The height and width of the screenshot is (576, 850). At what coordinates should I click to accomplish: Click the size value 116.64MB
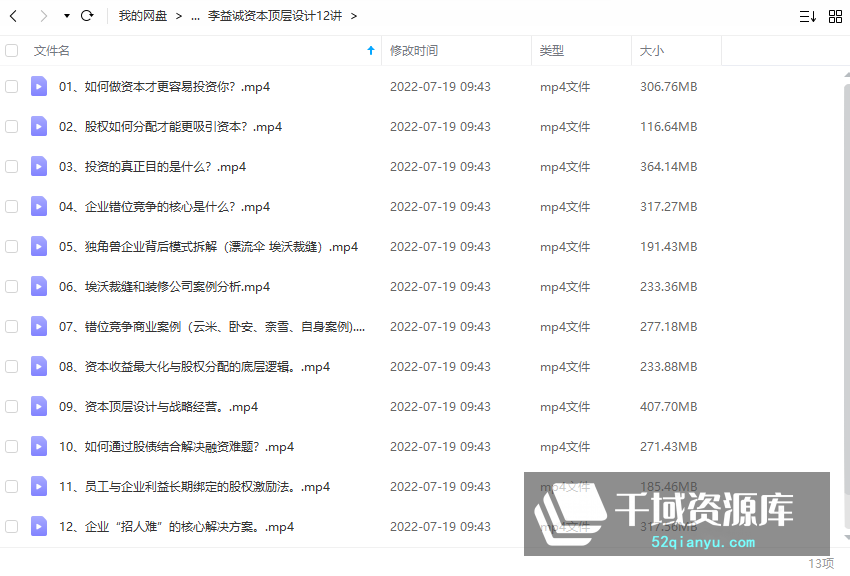click(x=668, y=127)
